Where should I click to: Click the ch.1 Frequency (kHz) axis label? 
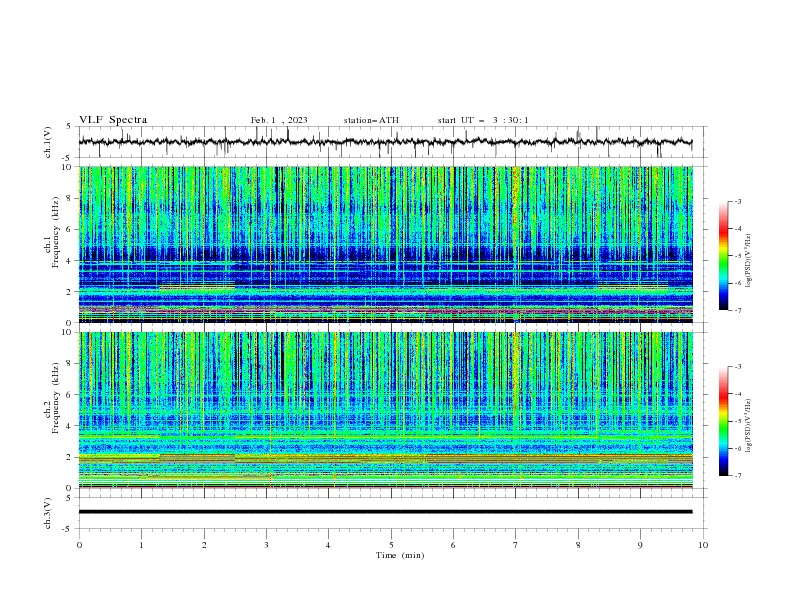pyautogui.click(x=52, y=232)
